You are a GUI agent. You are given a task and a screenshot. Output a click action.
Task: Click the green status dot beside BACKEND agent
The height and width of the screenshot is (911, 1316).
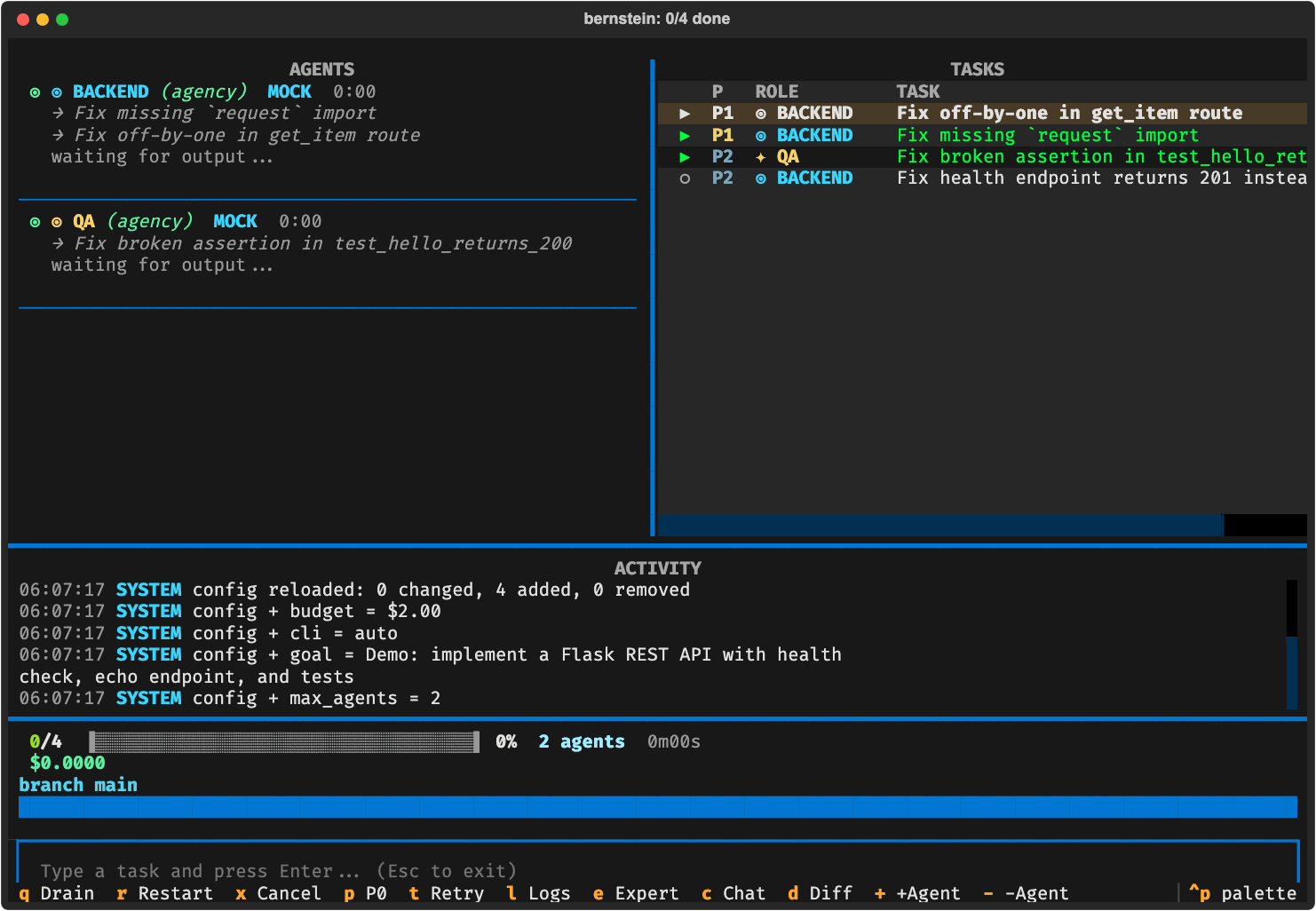[36, 92]
